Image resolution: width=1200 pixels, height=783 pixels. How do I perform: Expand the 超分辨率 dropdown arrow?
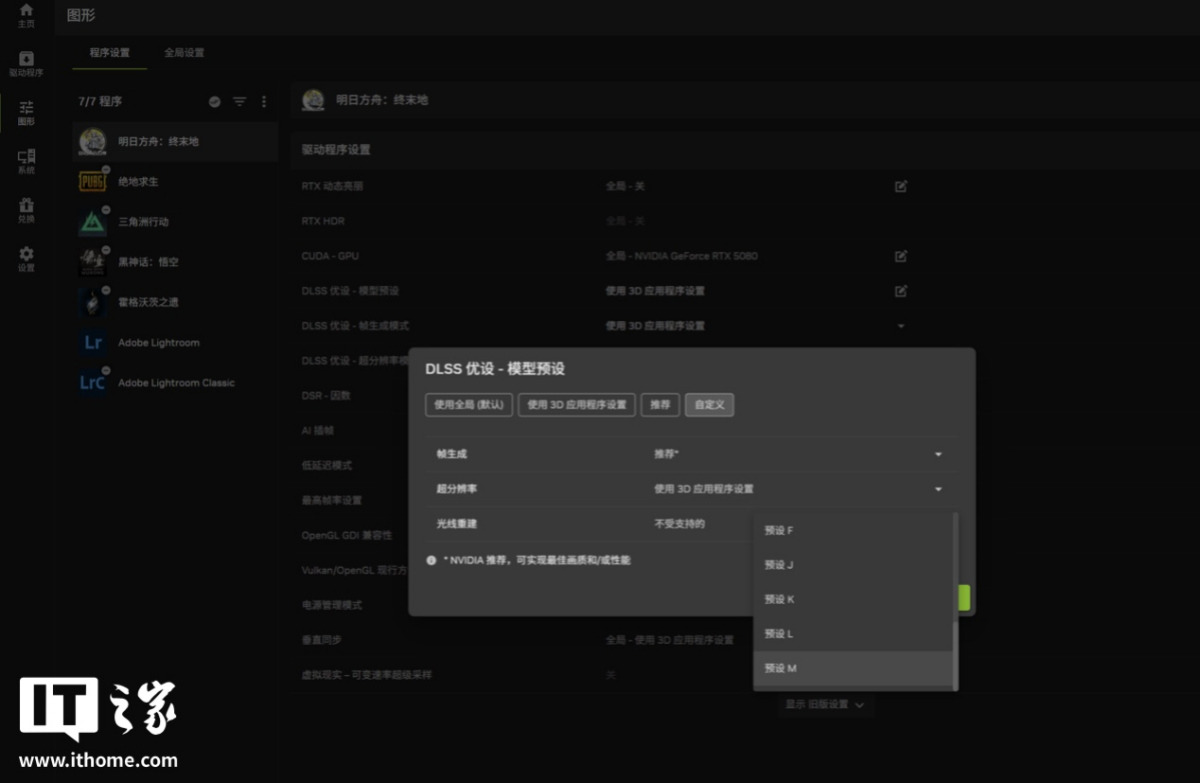938,489
